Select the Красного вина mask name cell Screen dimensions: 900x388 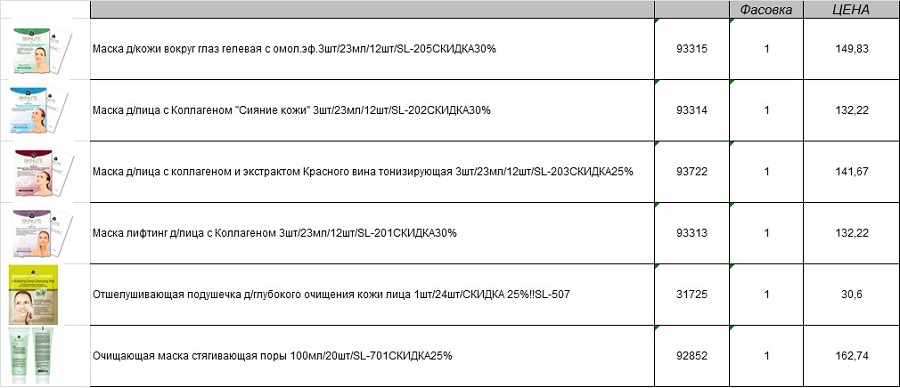pyautogui.click(x=372, y=172)
